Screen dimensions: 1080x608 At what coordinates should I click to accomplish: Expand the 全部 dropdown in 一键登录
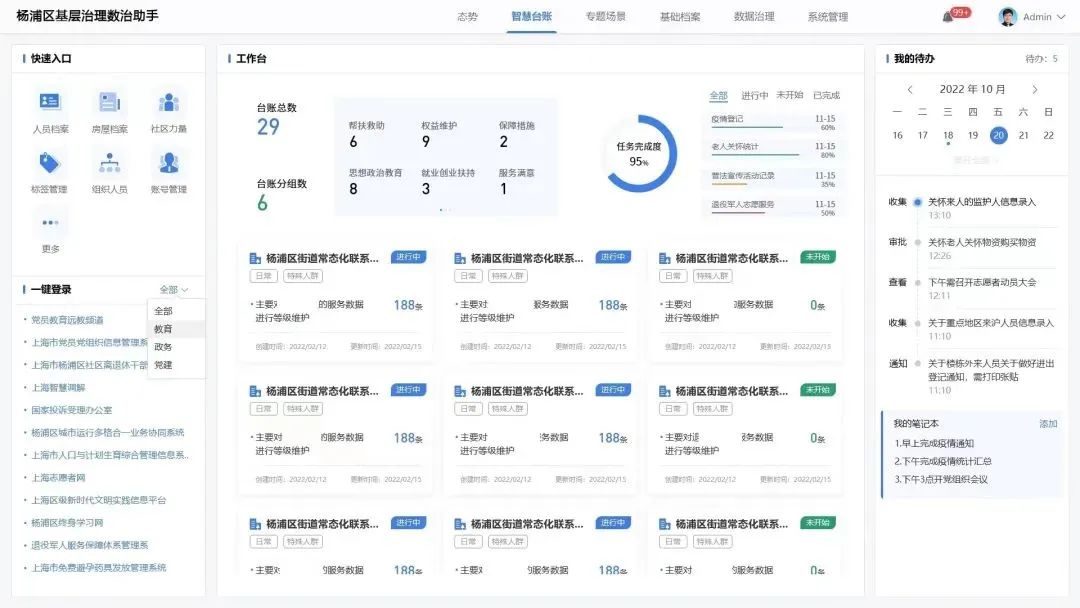click(174, 289)
